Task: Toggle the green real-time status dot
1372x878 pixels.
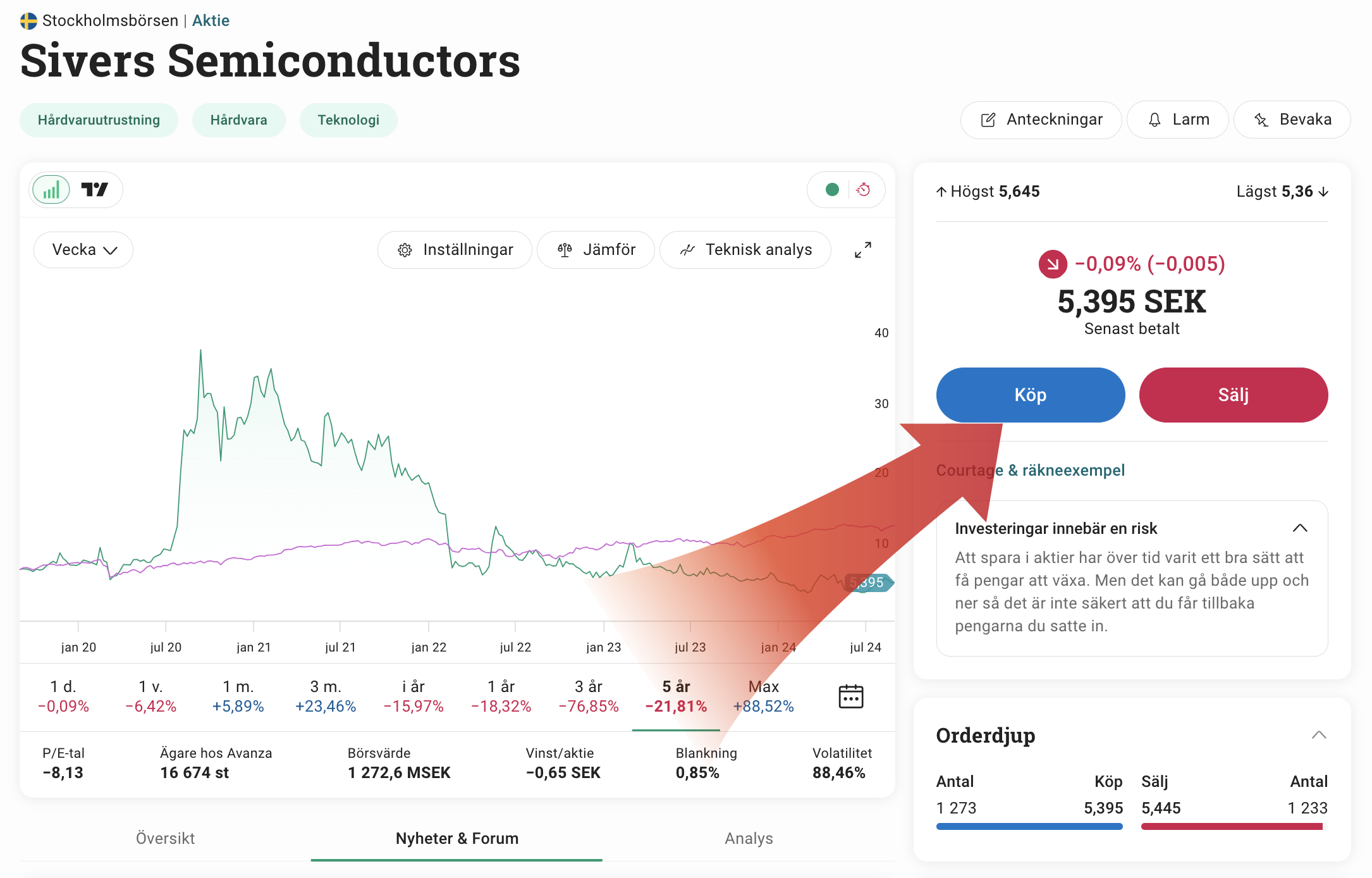Action: pos(832,190)
